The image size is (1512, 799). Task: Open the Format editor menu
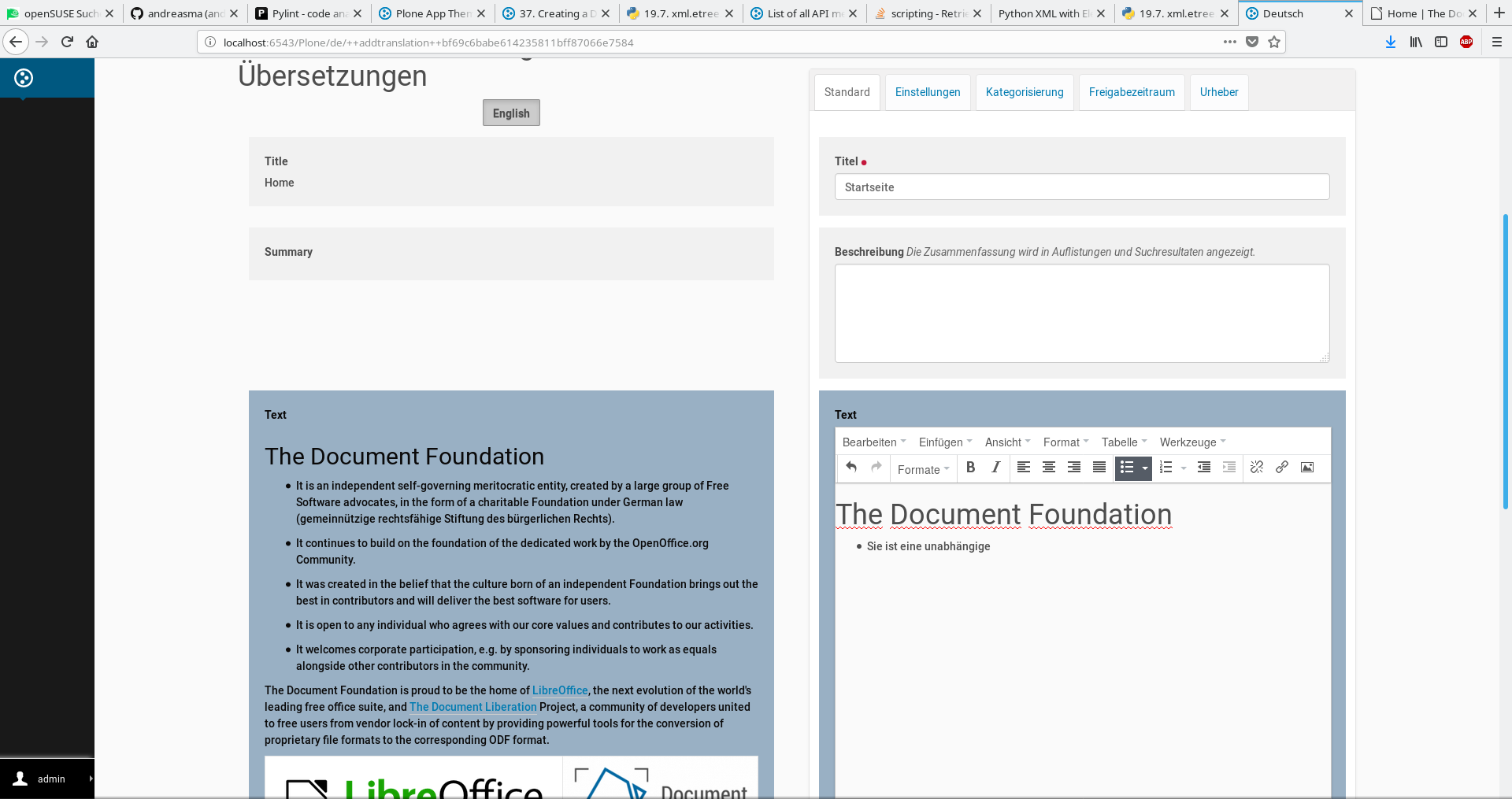coord(1065,442)
